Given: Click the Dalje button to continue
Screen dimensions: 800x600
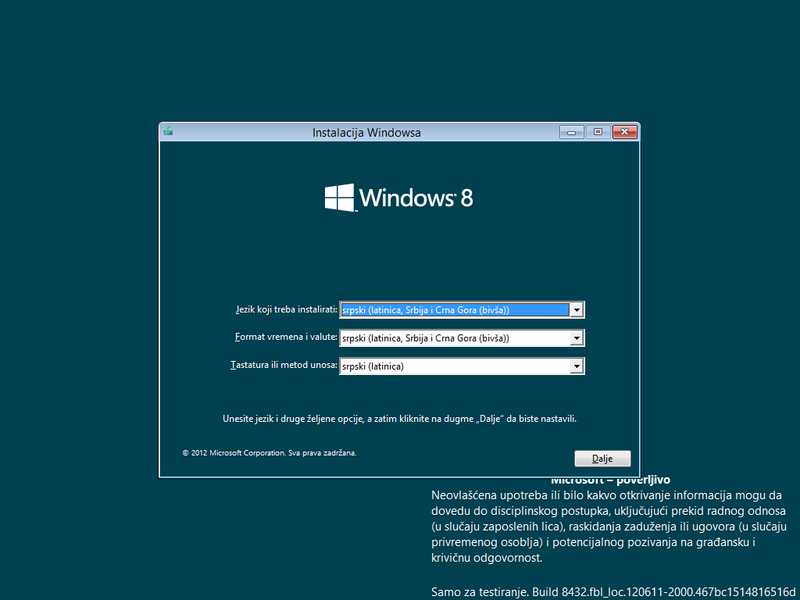Looking at the screenshot, I should pyautogui.click(x=603, y=458).
